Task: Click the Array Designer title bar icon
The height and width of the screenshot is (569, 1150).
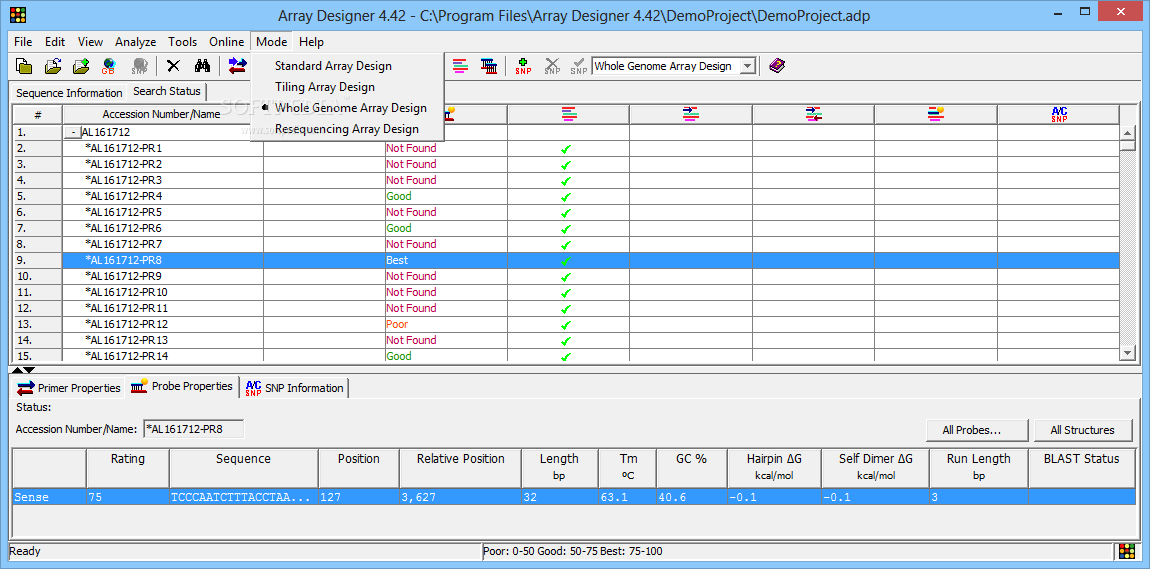Action: 18,15
